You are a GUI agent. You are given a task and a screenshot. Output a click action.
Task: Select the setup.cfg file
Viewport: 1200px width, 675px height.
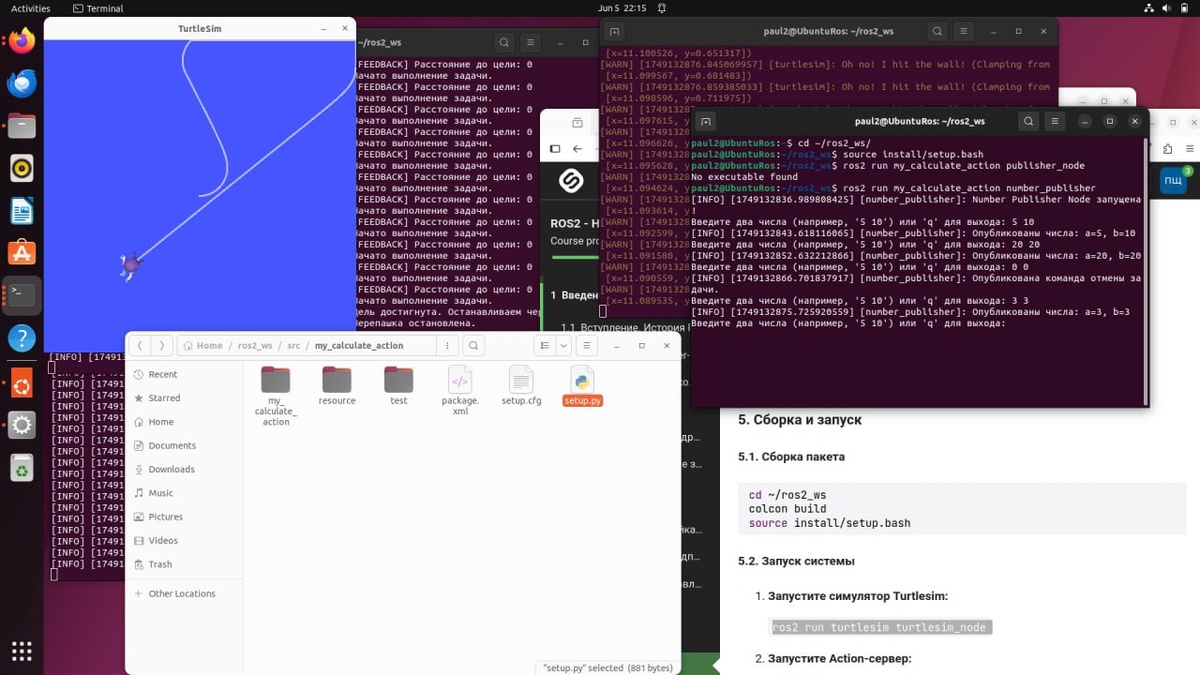pyautogui.click(x=521, y=385)
